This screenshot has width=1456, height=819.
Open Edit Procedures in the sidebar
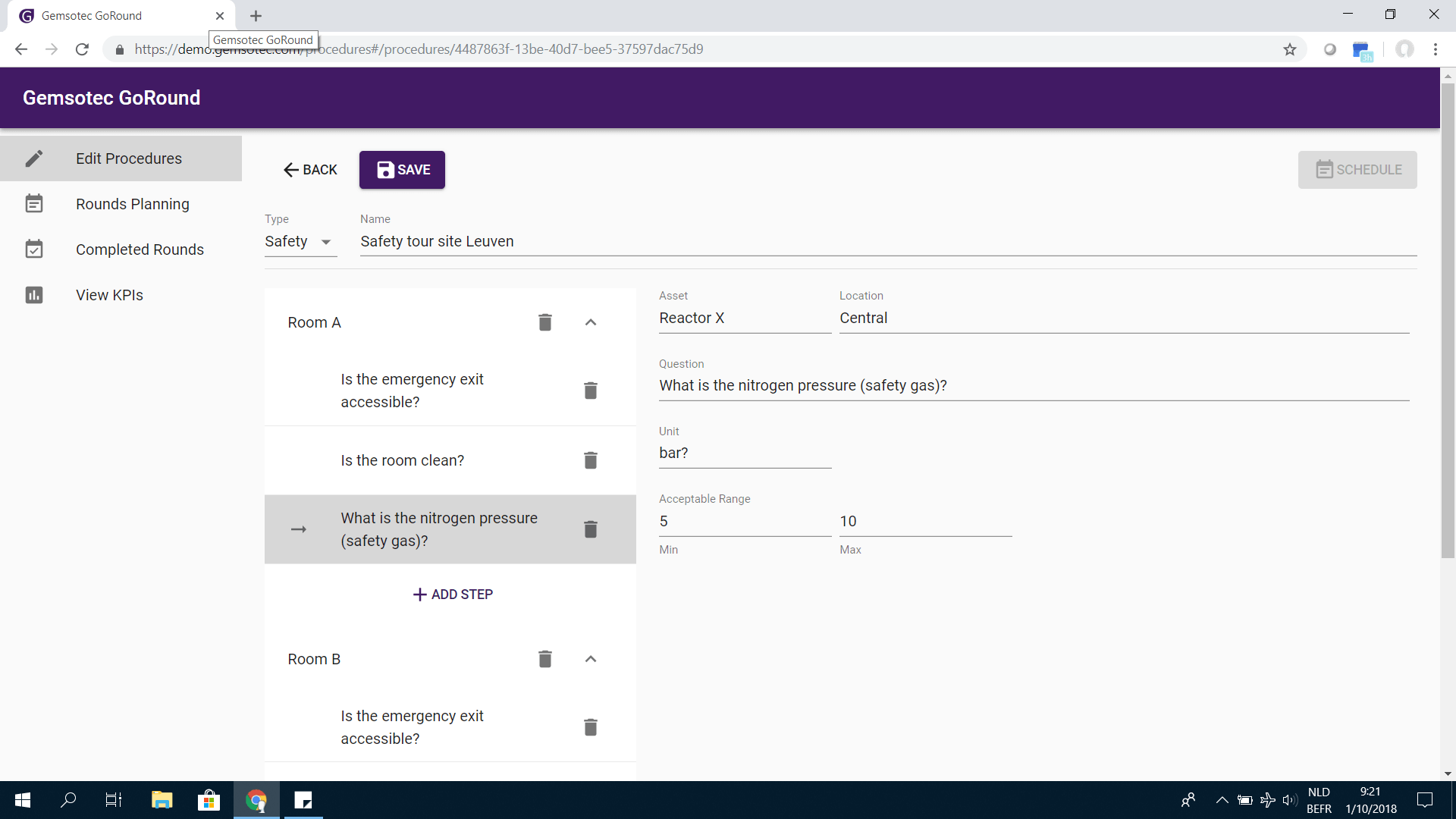(121, 158)
